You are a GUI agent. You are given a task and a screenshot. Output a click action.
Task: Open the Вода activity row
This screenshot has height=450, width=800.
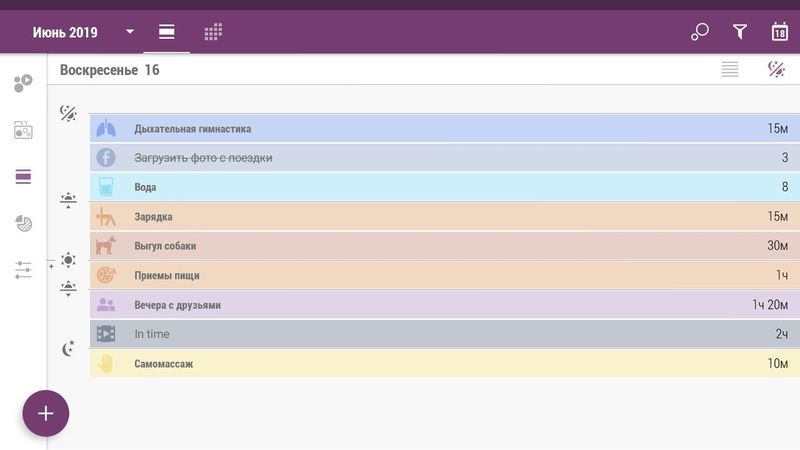coord(445,187)
